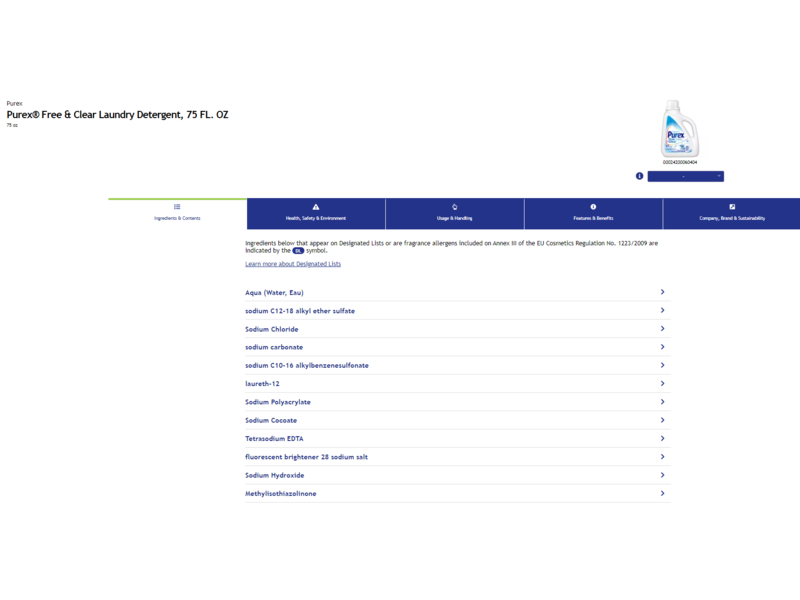Click the Company, Brand & Sustainability icon
800x600 pixels.
pyautogui.click(x=732, y=207)
